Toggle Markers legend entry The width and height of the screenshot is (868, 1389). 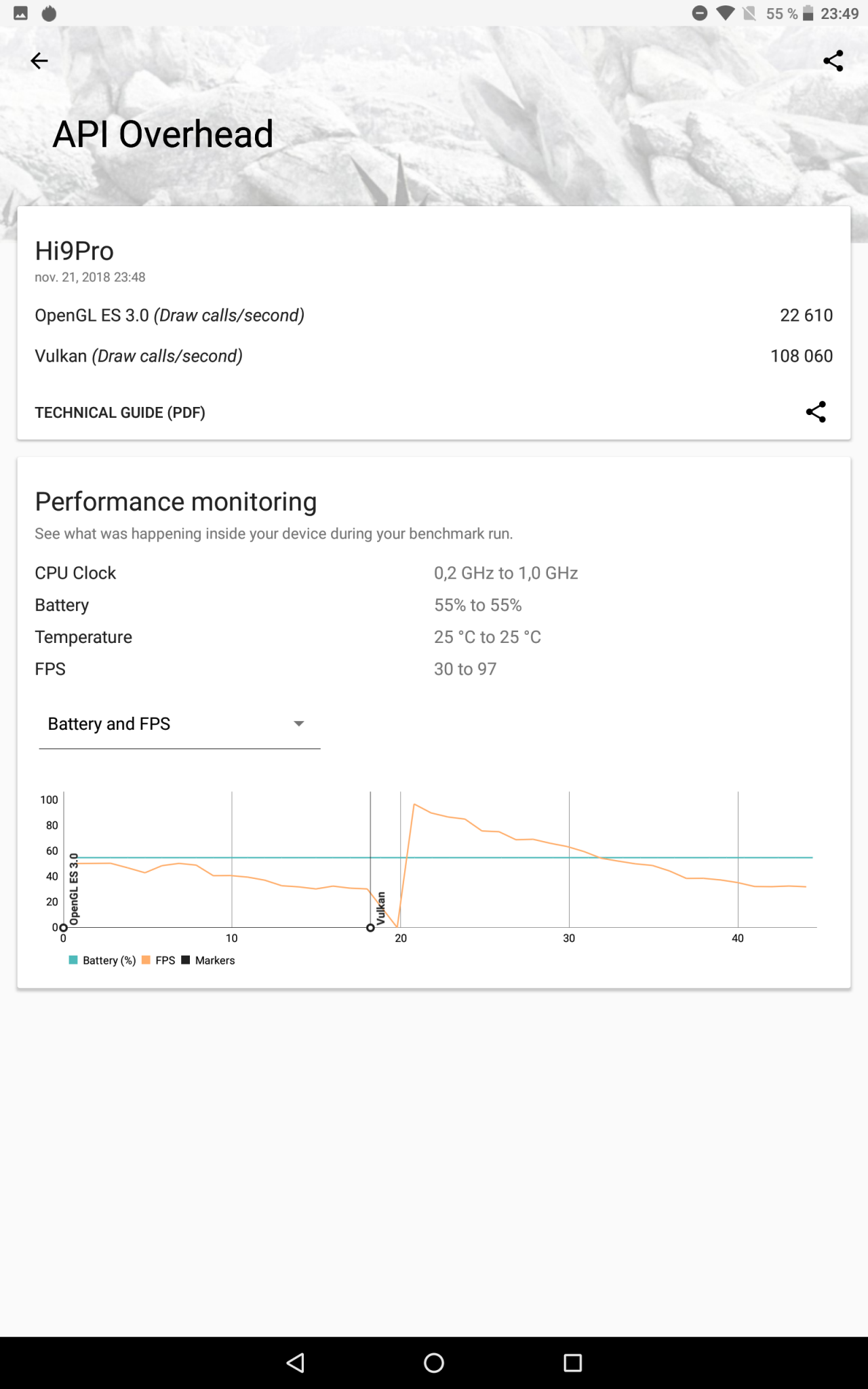click(208, 960)
